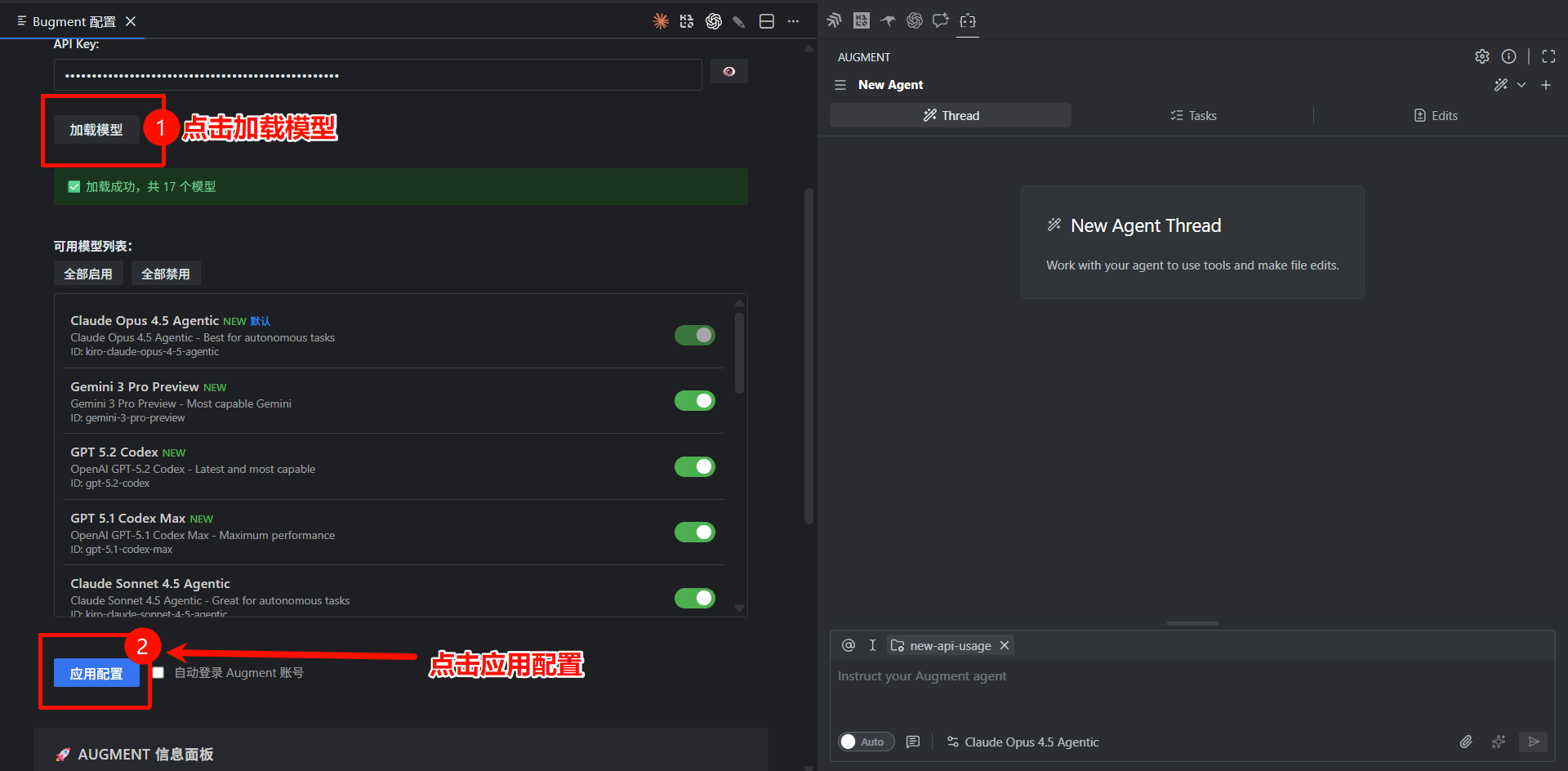Open the thread list hamburger menu
Viewport: 1568px width, 771px height.
840,85
